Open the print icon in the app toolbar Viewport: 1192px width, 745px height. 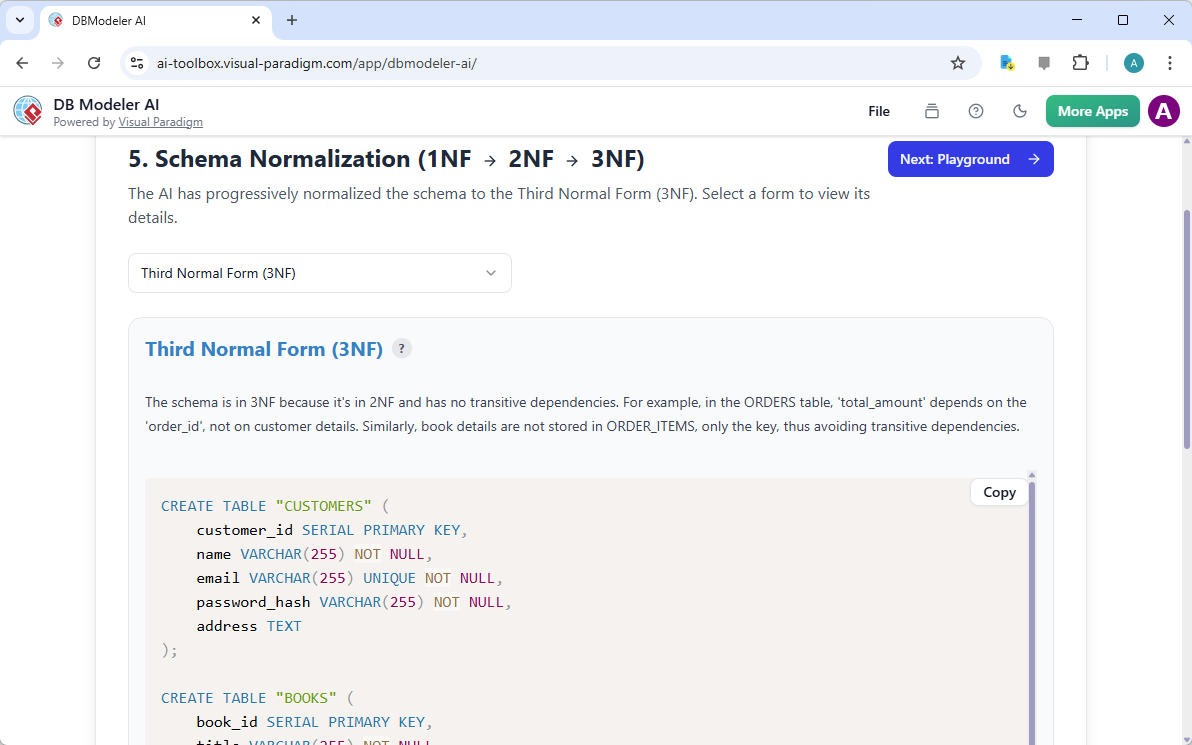(x=931, y=111)
